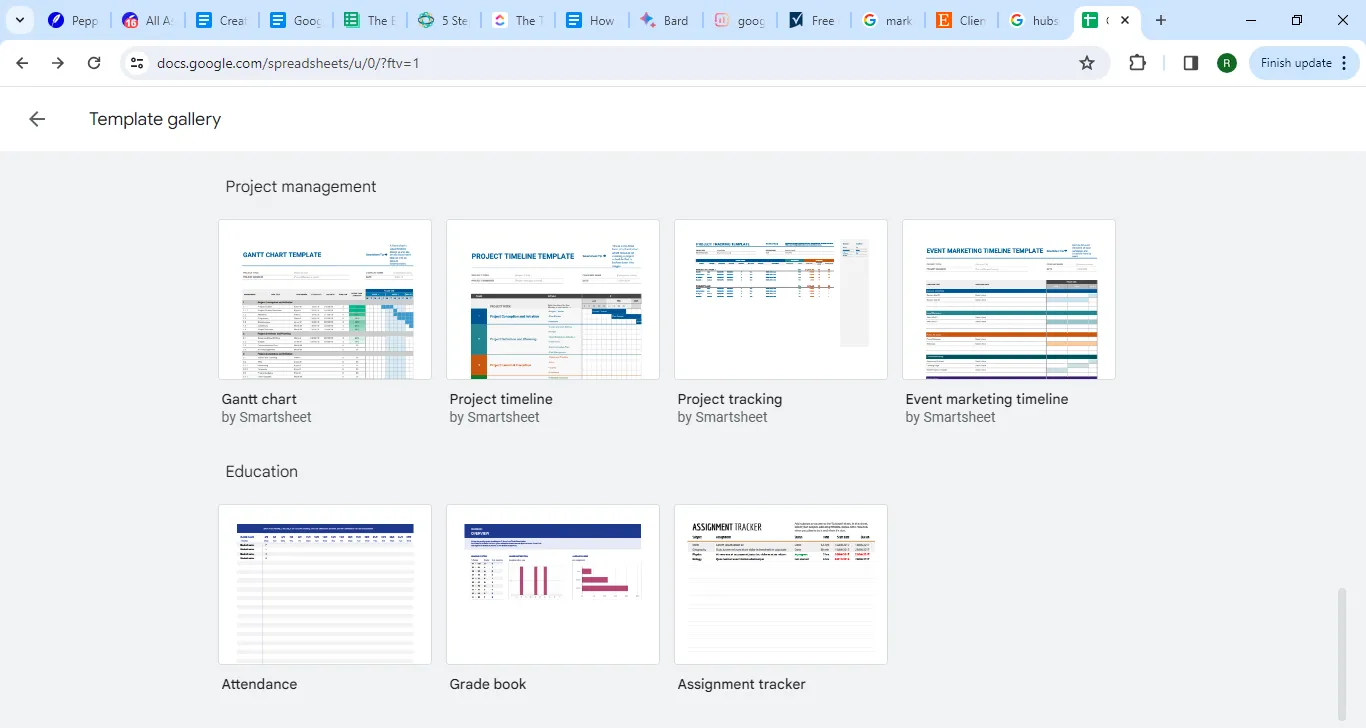Viewport: 1366px width, 728px height.
Task: Switch to All Ac browser tab
Action: (x=148, y=20)
